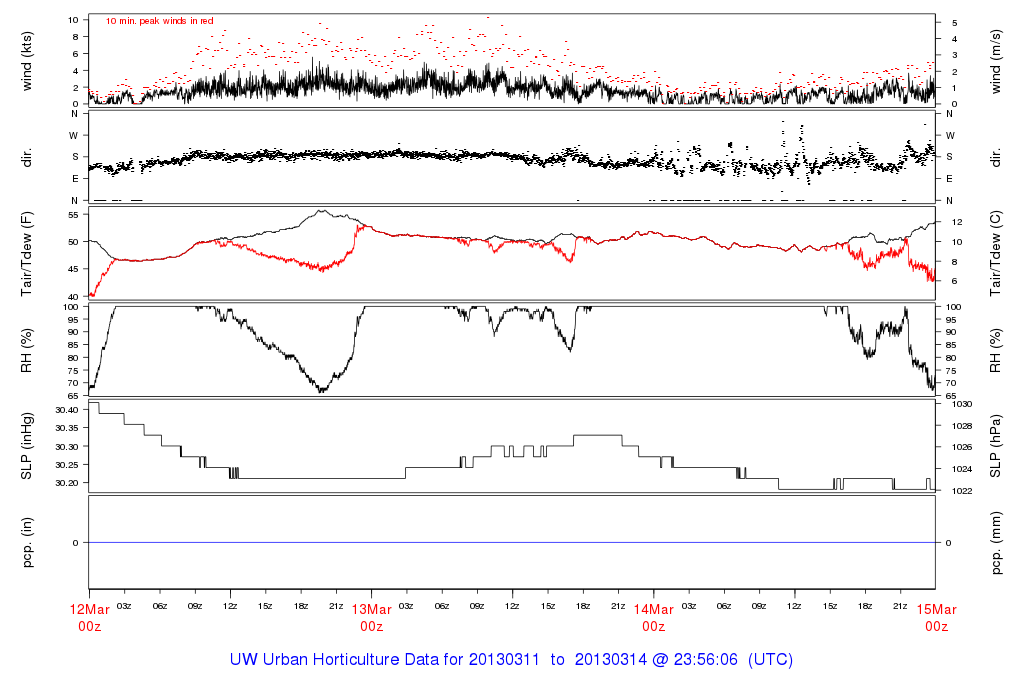Click the '21z' tick after 14Mar

pos(900,606)
